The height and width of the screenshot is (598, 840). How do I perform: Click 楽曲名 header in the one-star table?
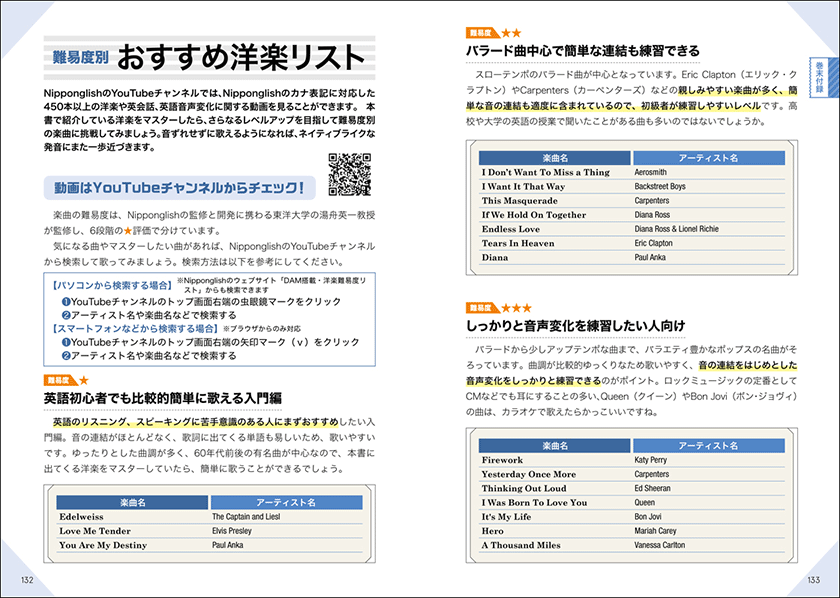click(132, 503)
